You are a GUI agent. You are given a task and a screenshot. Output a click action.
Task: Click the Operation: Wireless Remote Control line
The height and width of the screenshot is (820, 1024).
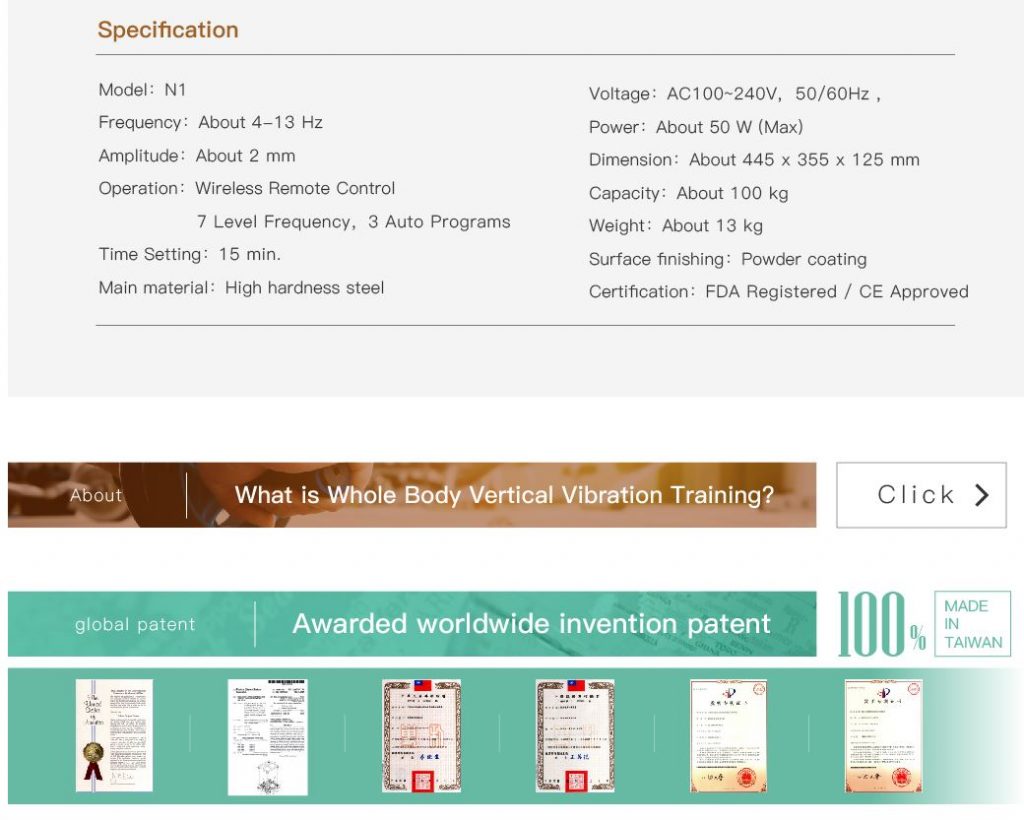pos(246,189)
